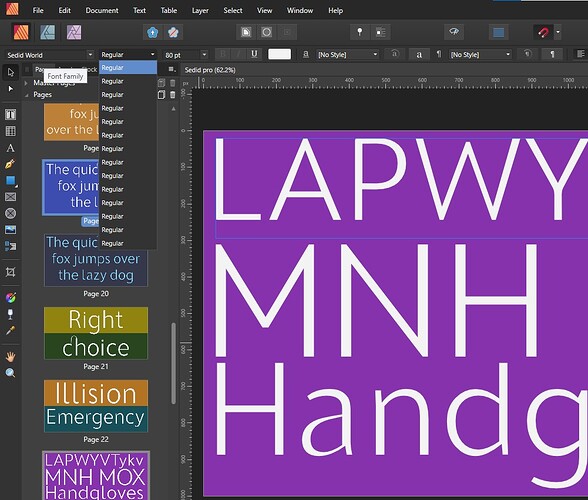
Task: Open the Edit menu
Action: pyautogui.click(x=64, y=11)
